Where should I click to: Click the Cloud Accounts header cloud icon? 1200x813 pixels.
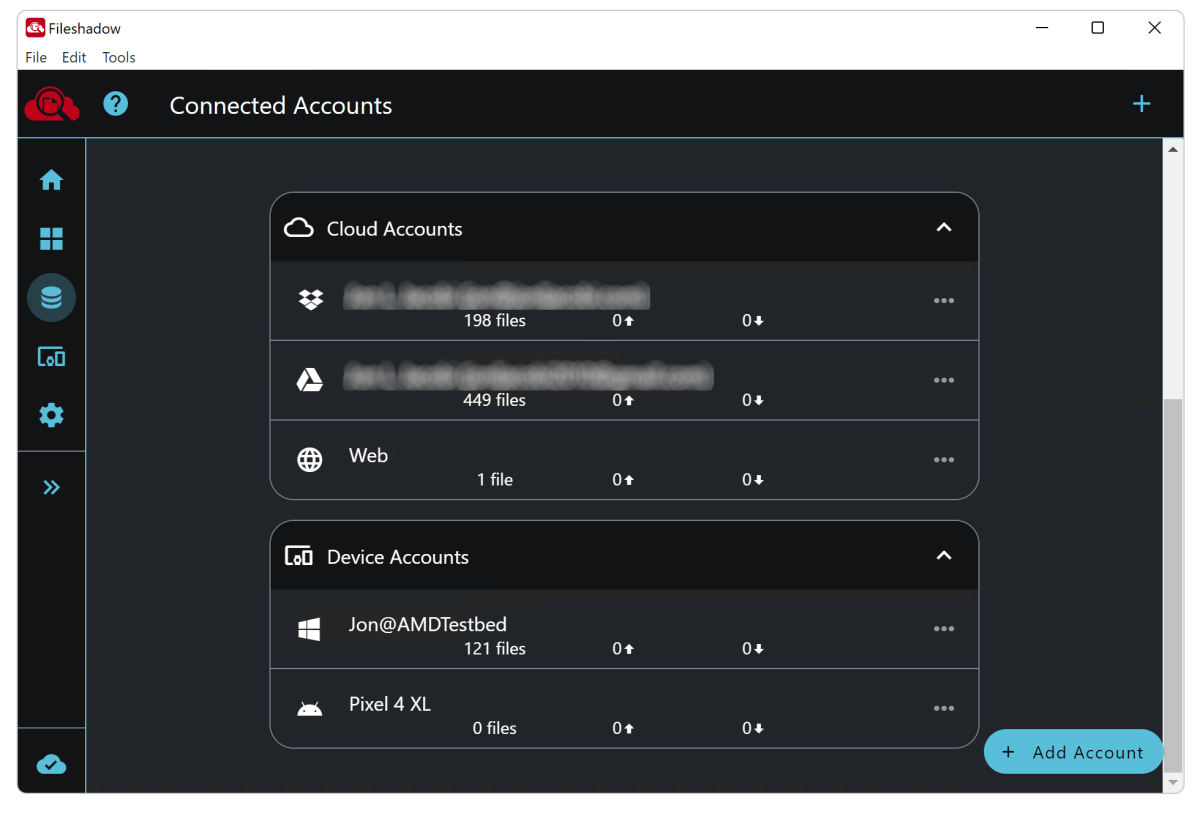click(x=298, y=228)
